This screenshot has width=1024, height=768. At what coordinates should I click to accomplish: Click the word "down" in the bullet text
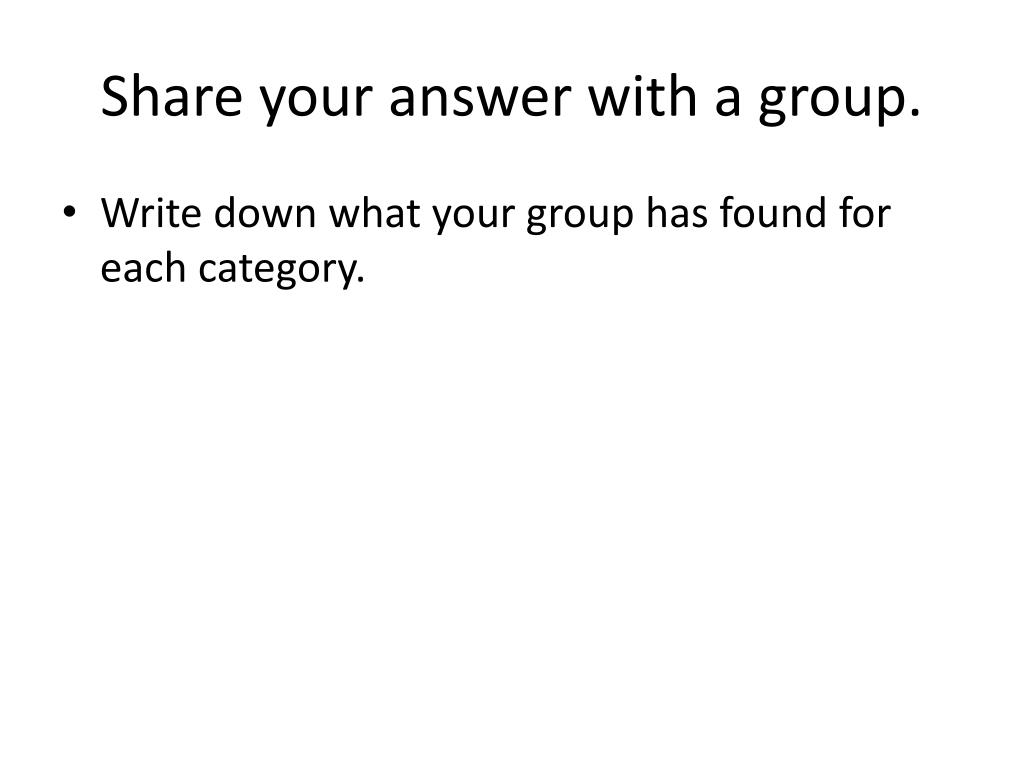point(265,212)
